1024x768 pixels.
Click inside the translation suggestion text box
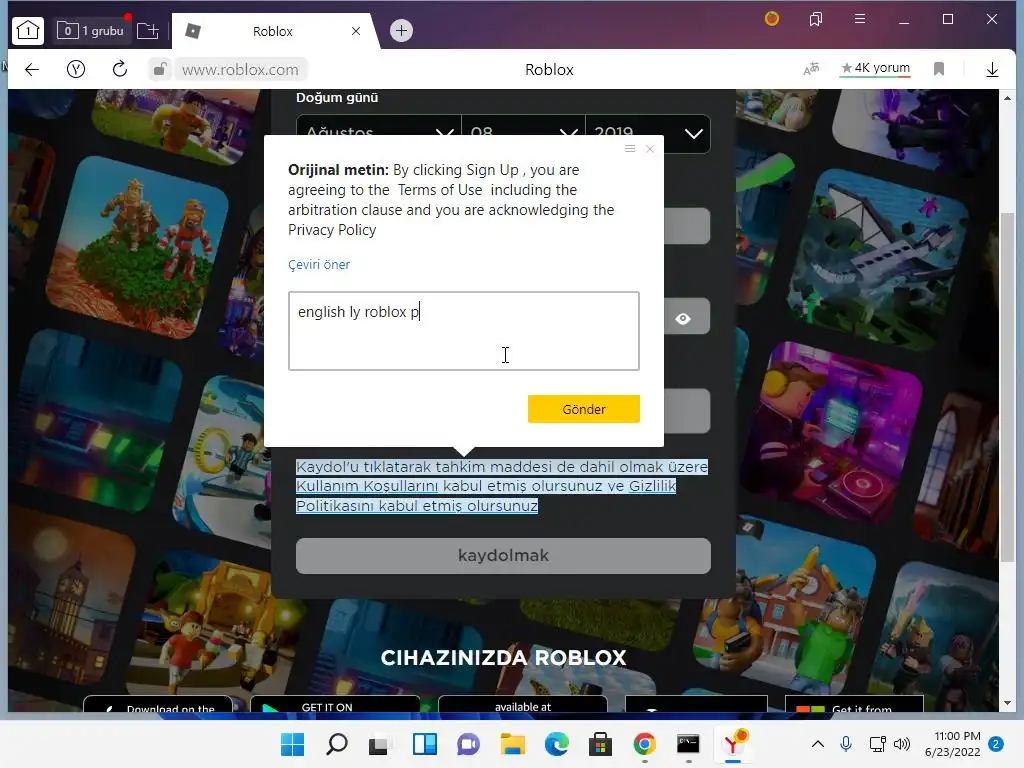464,331
